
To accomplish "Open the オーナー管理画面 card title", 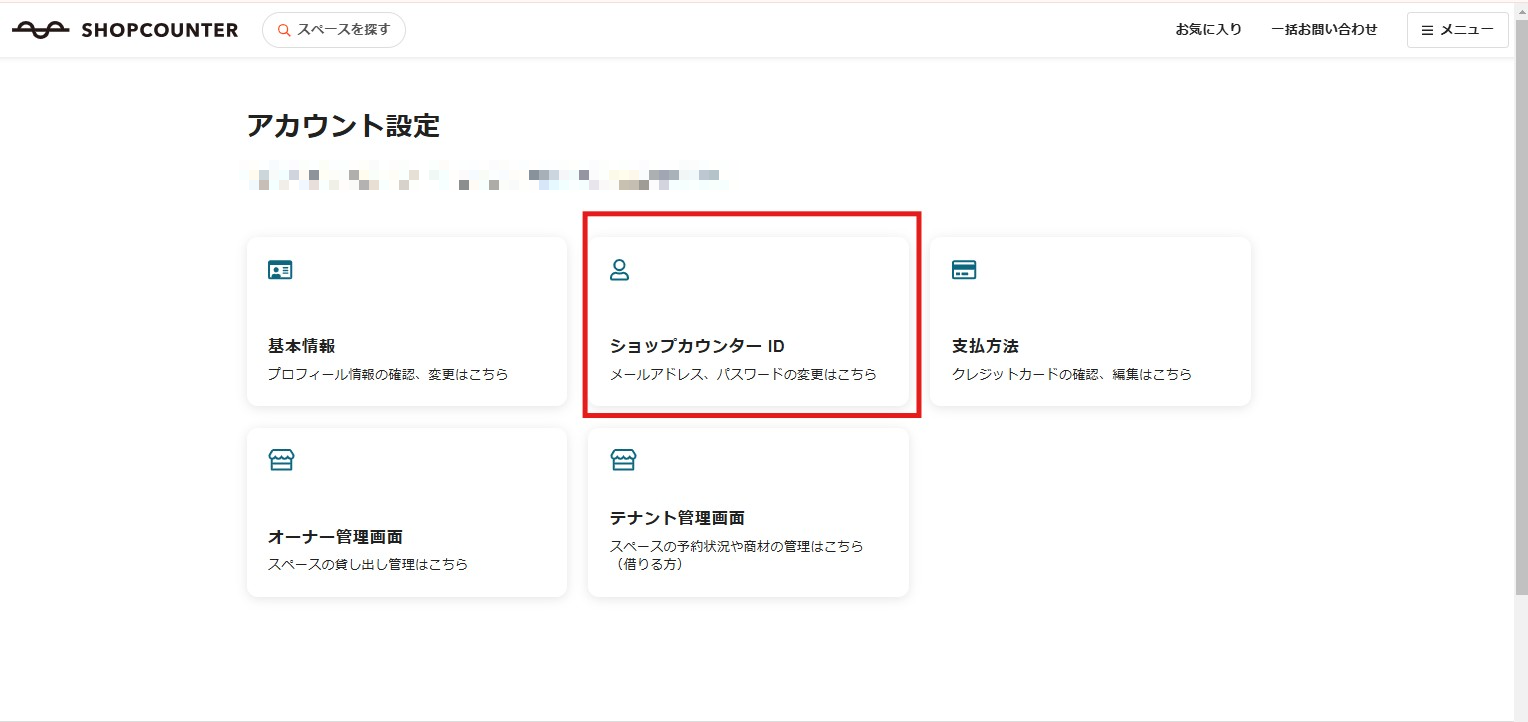I will 335,537.
